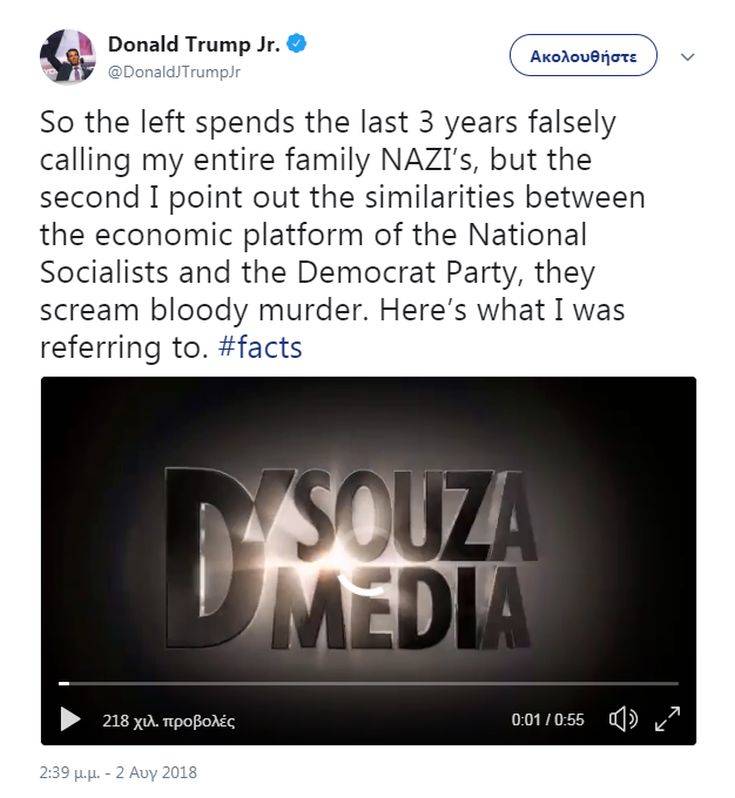The width and height of the screenshot is (735, 798).
Task: Expand the video to fullscreen
Action: click(667, 719)
